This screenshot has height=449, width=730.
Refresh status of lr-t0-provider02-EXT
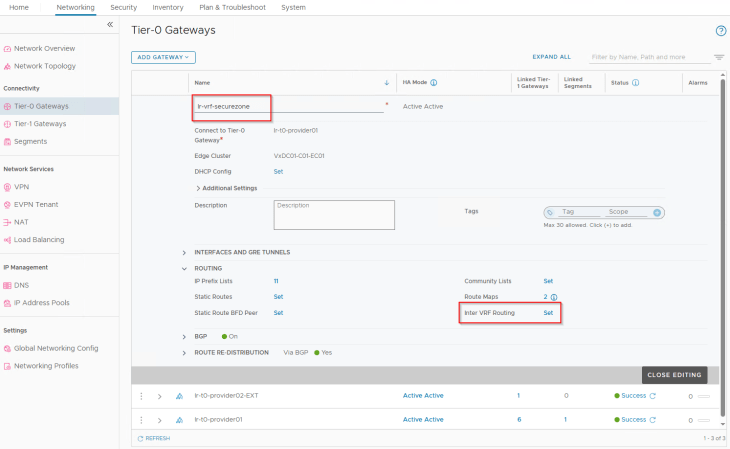point(653,396)
